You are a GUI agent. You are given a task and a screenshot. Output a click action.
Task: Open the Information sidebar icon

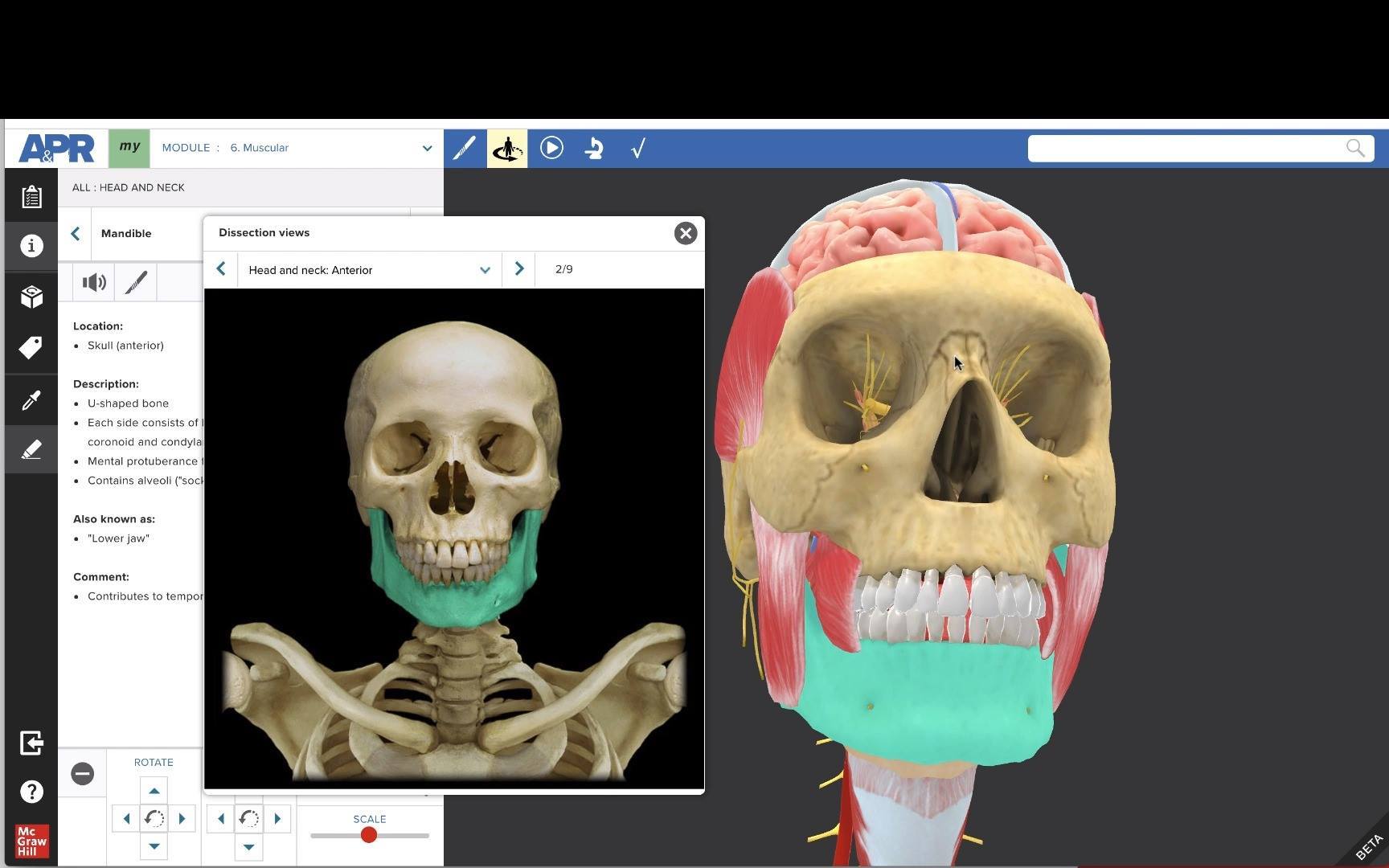31,246
